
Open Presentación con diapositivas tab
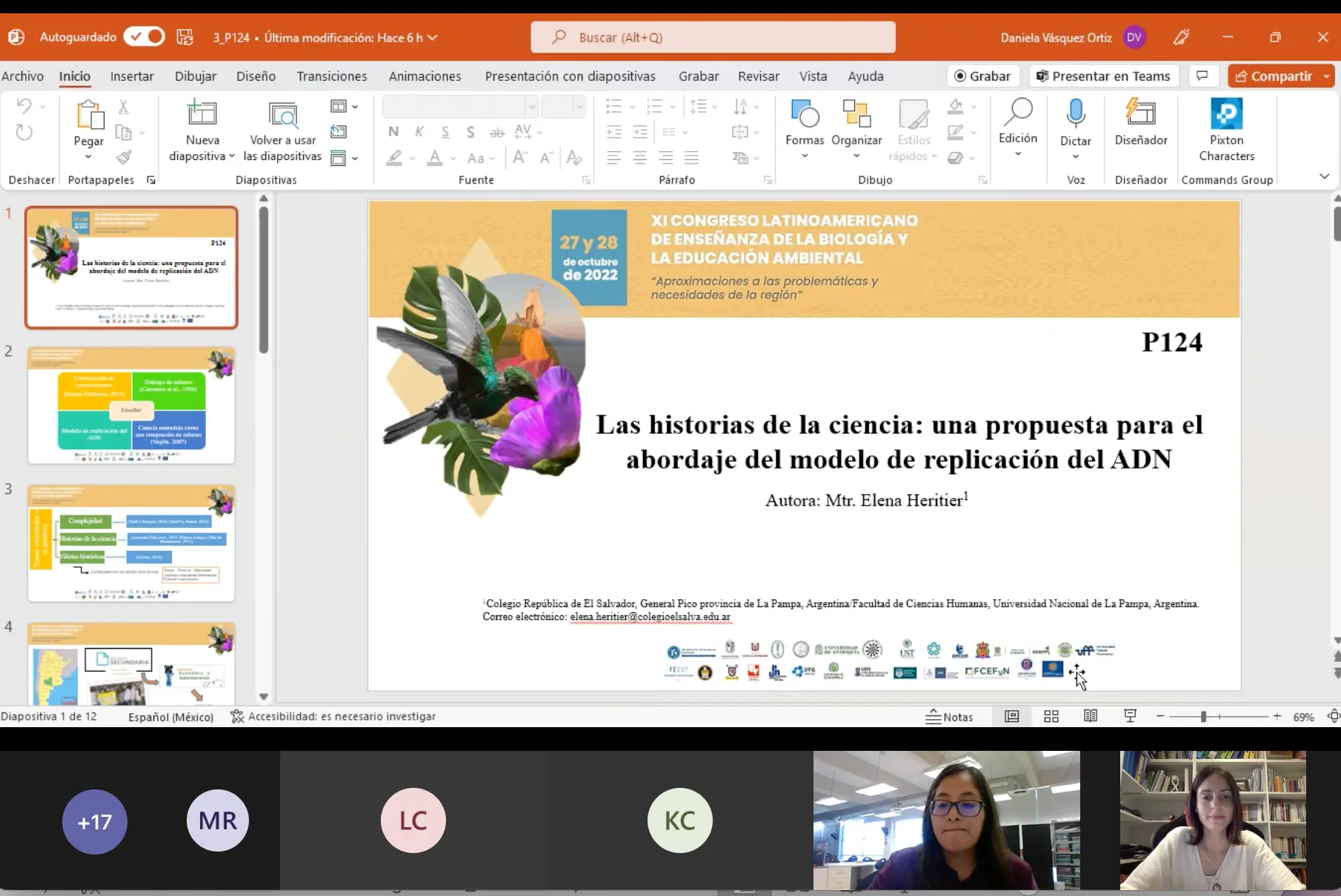click(x=570, y=76)
